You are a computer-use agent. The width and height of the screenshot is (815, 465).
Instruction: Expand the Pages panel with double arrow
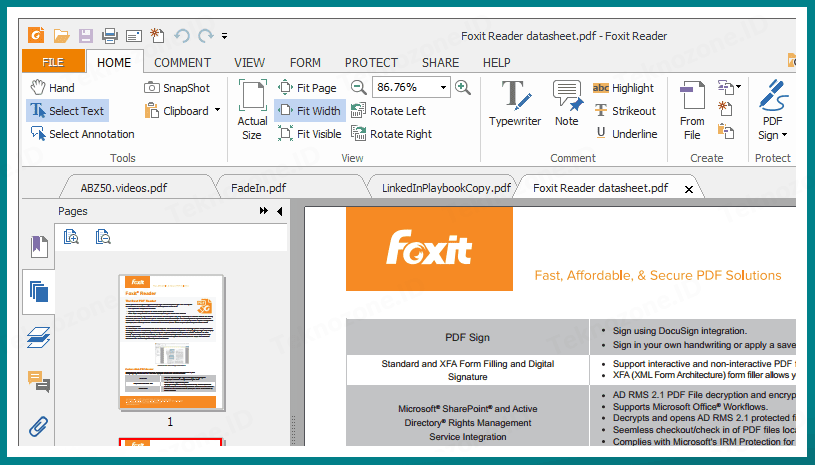pyautogui.click(x=264, y=210)
